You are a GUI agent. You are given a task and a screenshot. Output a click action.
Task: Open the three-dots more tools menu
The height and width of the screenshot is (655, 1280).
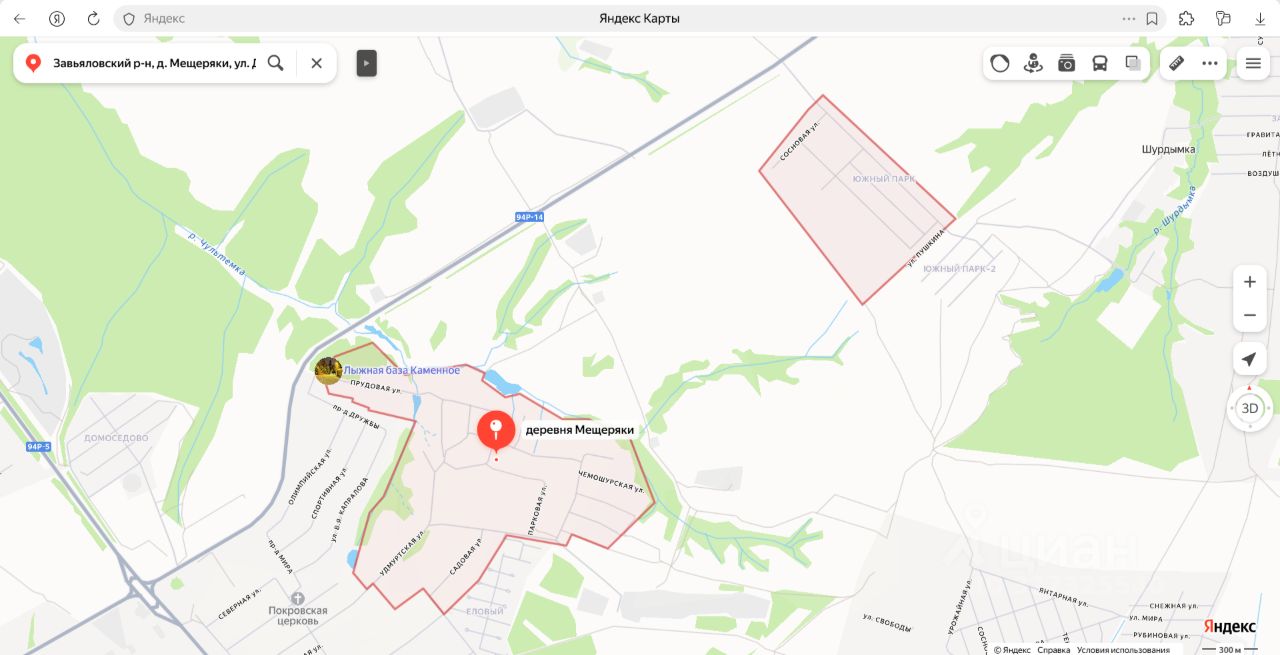point(1210,63)
